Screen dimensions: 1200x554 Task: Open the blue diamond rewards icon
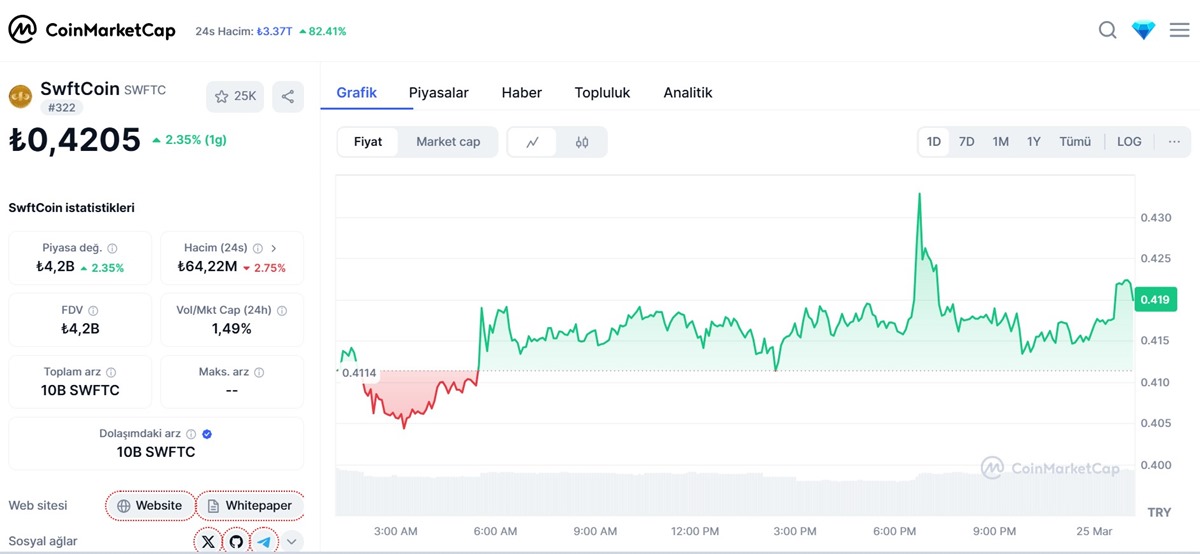pos(1143,31)
